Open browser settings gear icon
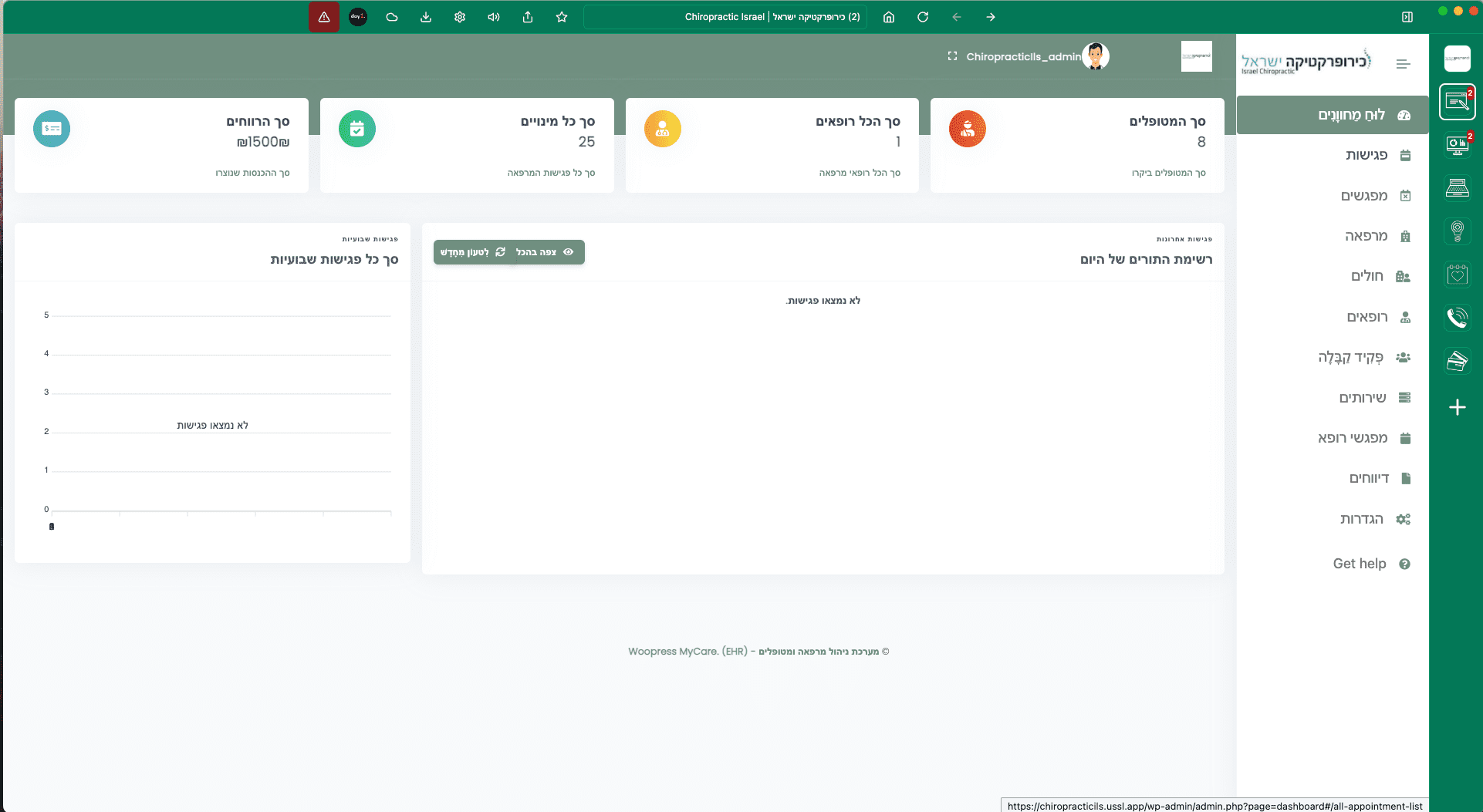The image size is (1483, 812). [460, 17]
